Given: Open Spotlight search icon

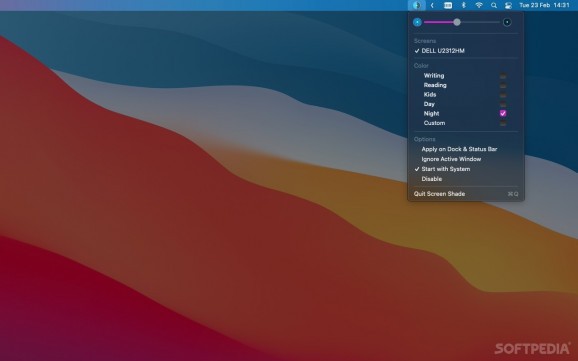Looking at the screenshot, I should 494,5.
